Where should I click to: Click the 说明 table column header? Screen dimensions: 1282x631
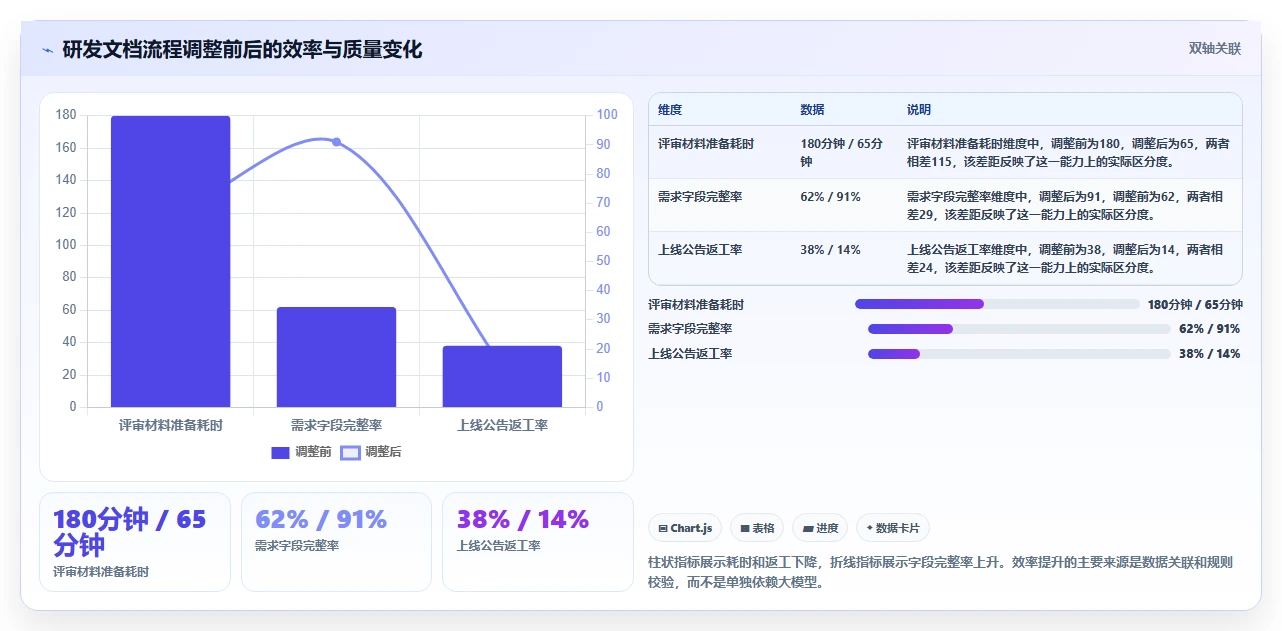point(919,110)
